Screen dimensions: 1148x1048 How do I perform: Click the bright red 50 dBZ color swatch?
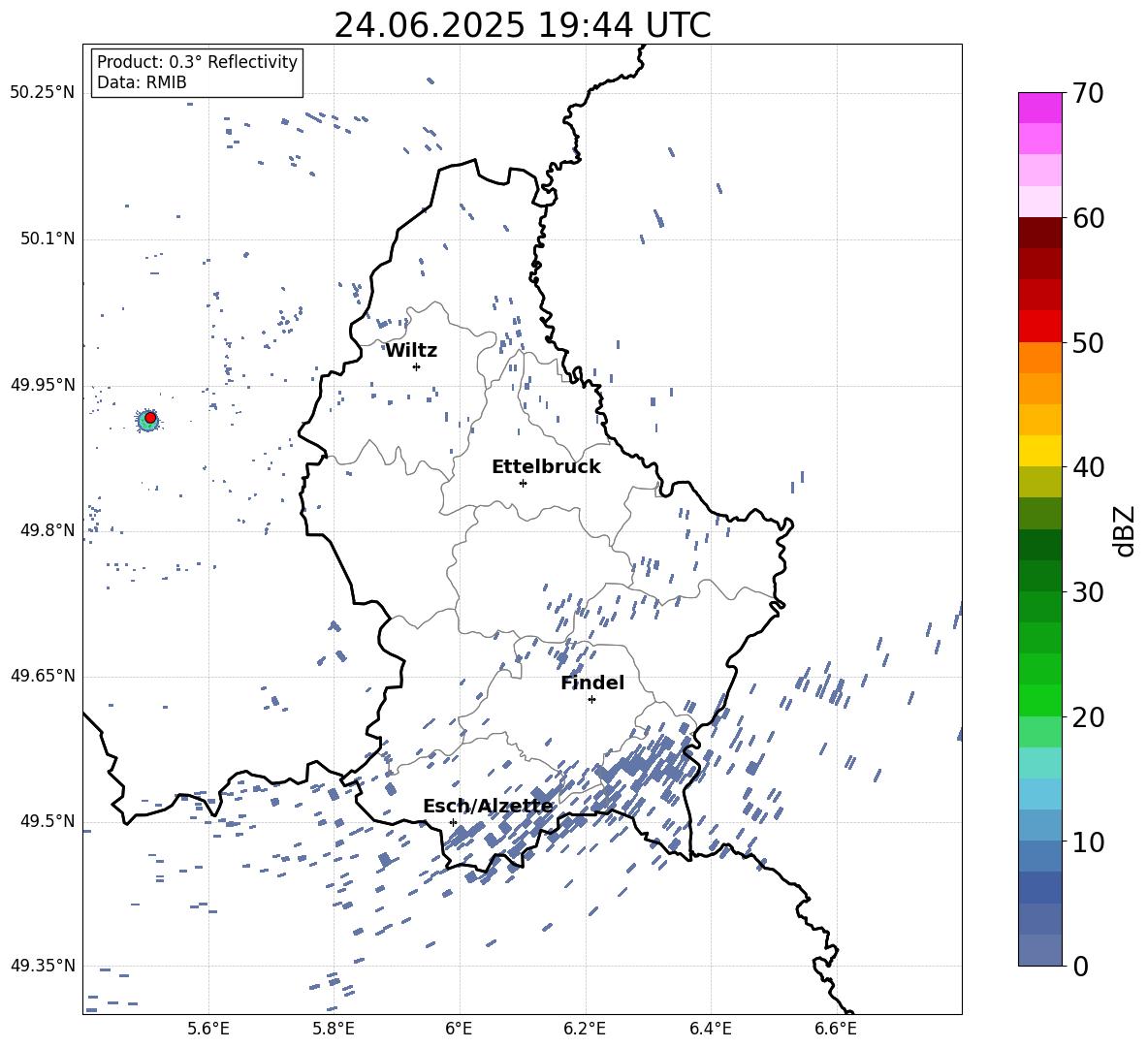click(x=1040, y=327)
